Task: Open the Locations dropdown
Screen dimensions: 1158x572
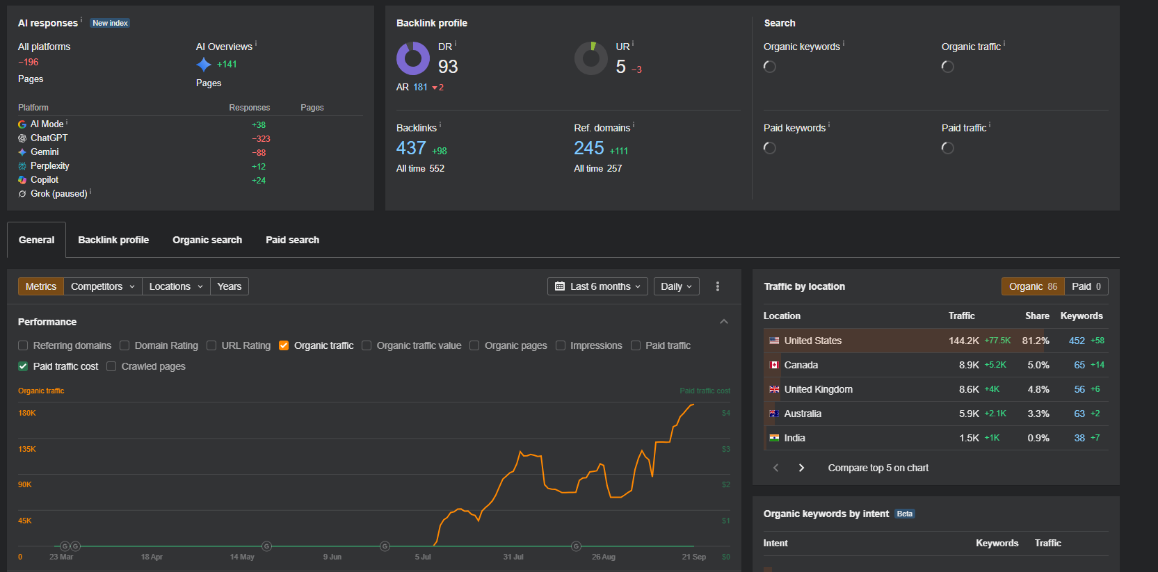Action: 176,286
